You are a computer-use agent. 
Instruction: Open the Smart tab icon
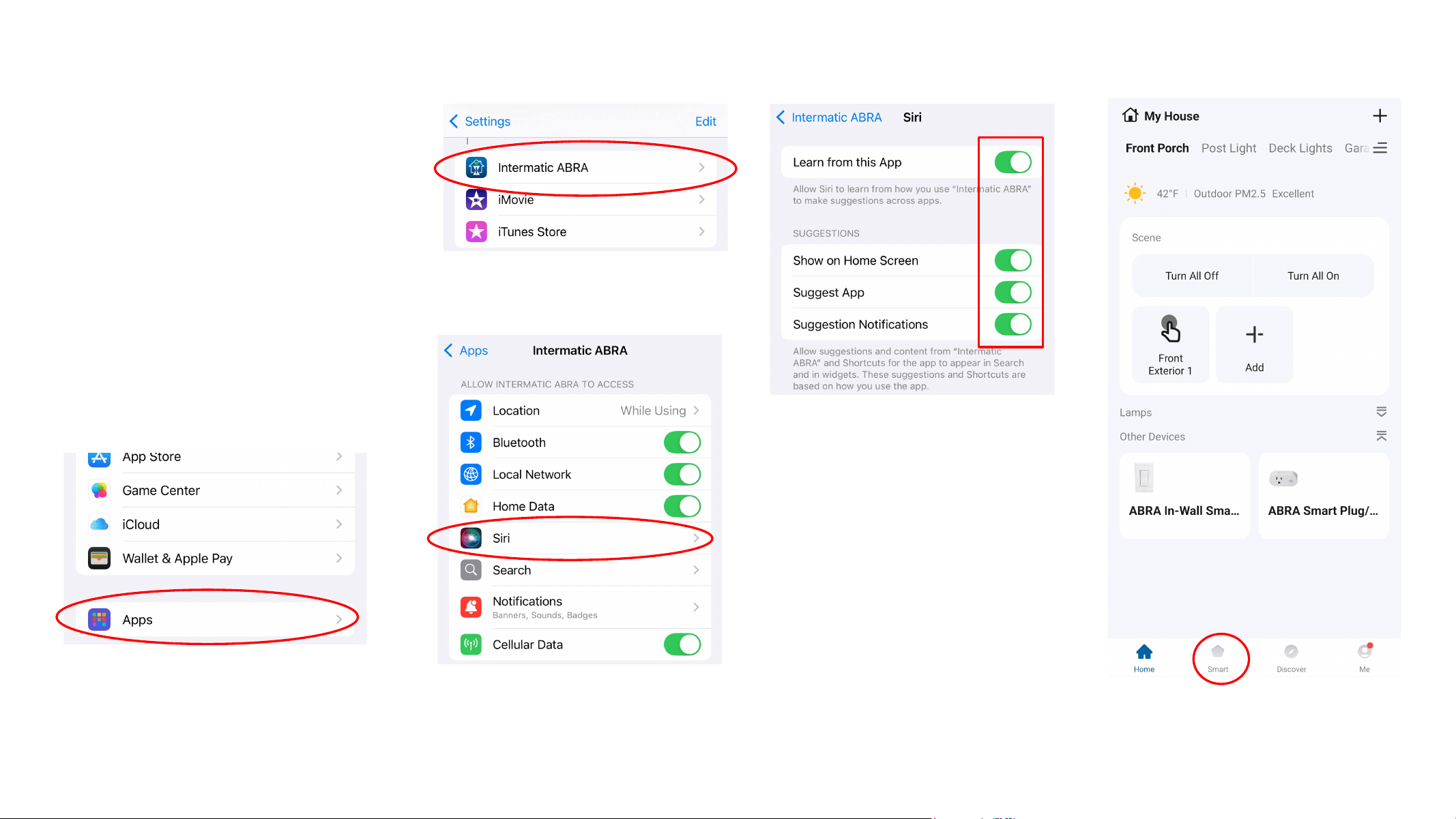[x=1218, y=651]
